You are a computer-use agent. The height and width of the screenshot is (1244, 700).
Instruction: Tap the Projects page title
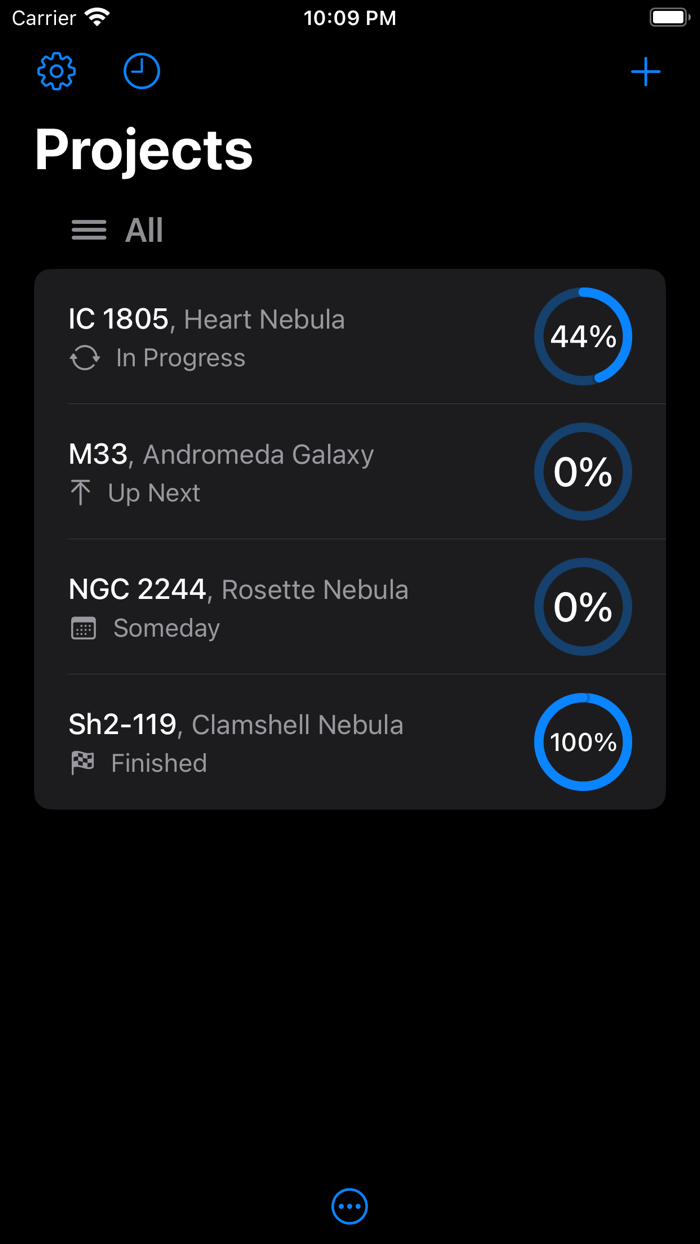(x=144, y=150)
